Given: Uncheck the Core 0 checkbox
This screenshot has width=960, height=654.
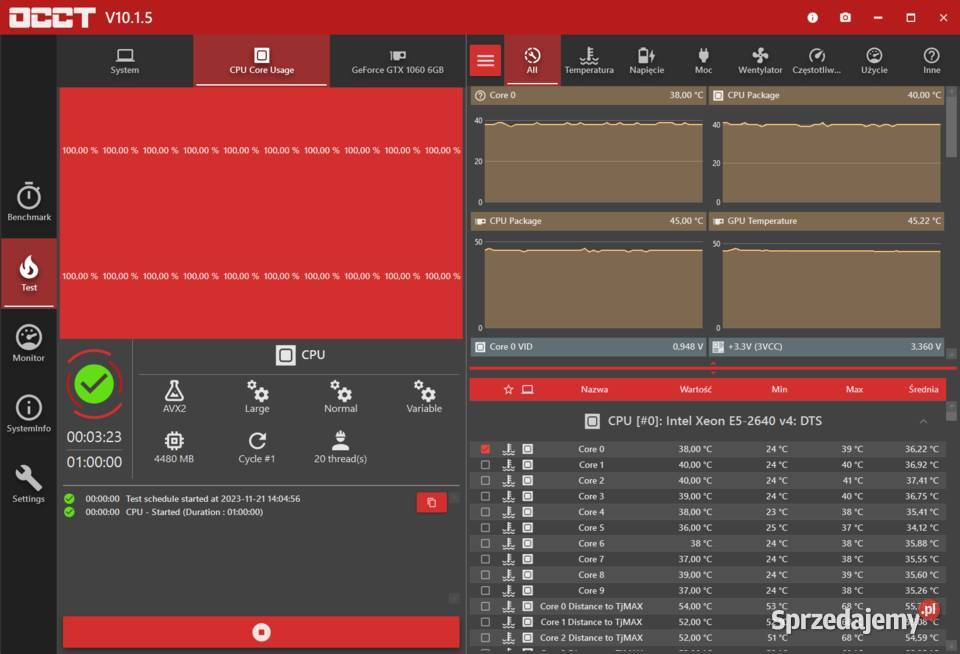Looking at the screenshot, I should point(486,449).
